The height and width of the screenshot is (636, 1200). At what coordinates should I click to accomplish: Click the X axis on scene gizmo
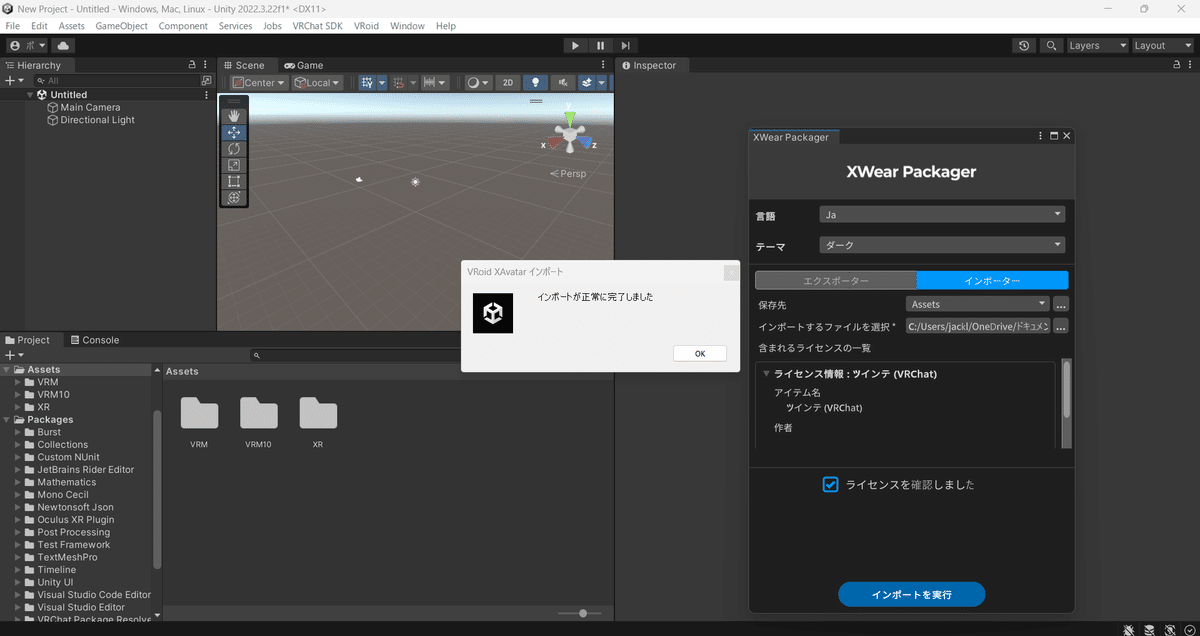coord(552,144)
